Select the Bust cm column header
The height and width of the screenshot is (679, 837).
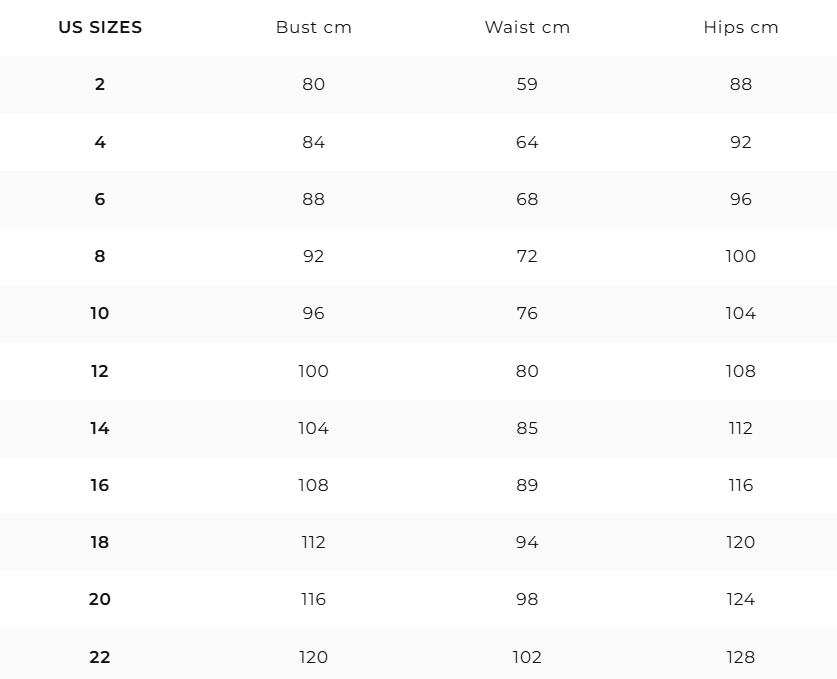(314, 27)
